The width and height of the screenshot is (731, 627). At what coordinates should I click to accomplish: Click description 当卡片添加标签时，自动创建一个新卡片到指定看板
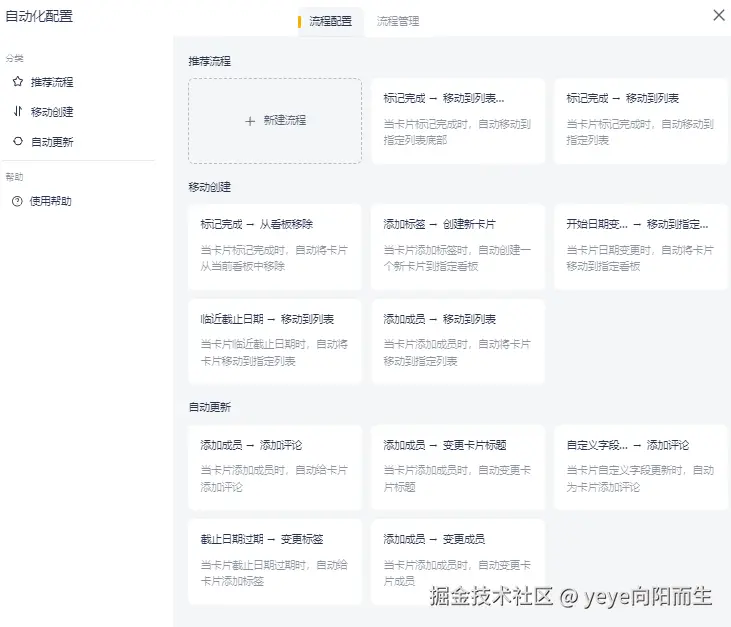click(457, 258)
